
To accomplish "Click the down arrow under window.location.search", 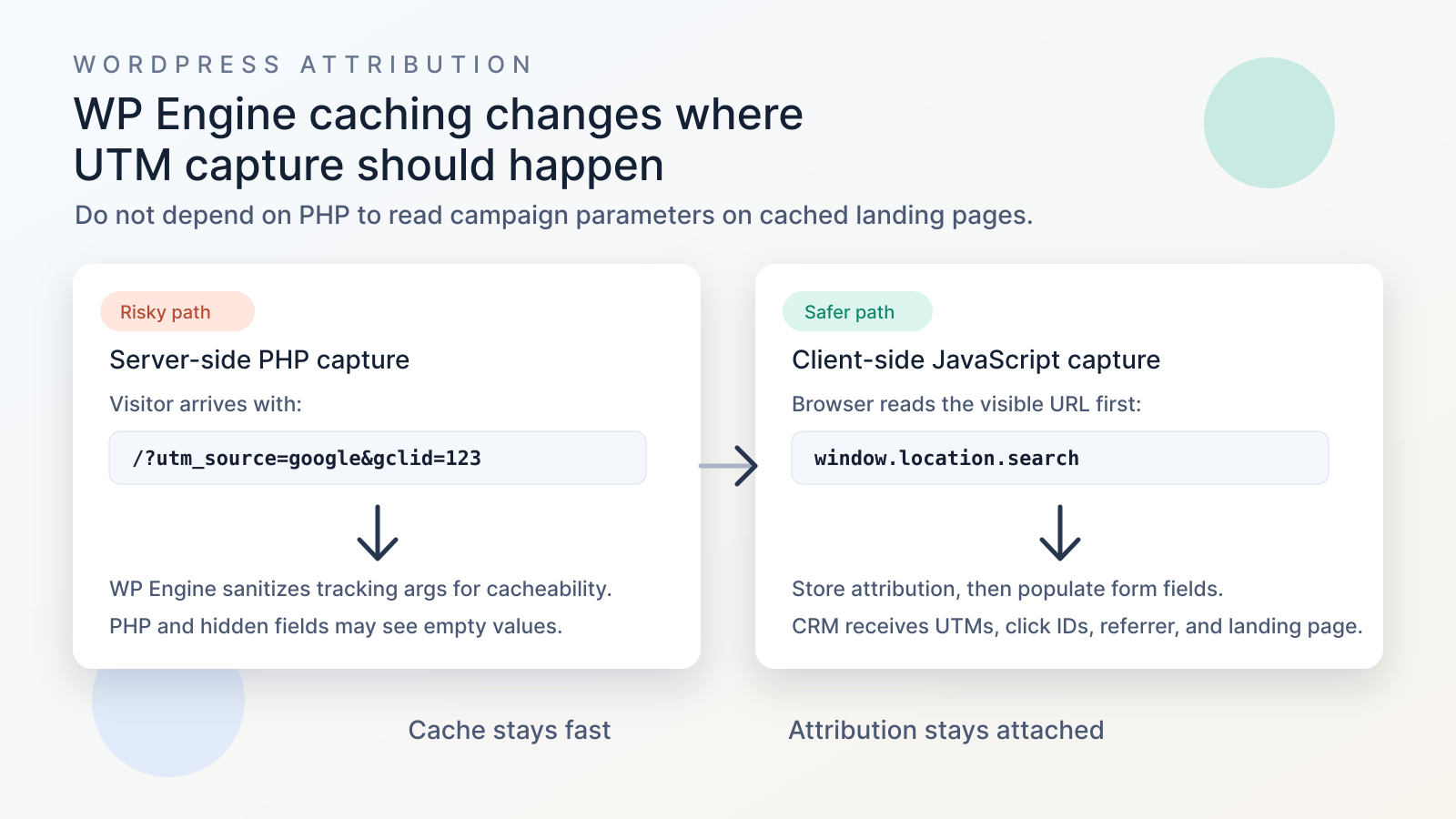I will 1060,532.
